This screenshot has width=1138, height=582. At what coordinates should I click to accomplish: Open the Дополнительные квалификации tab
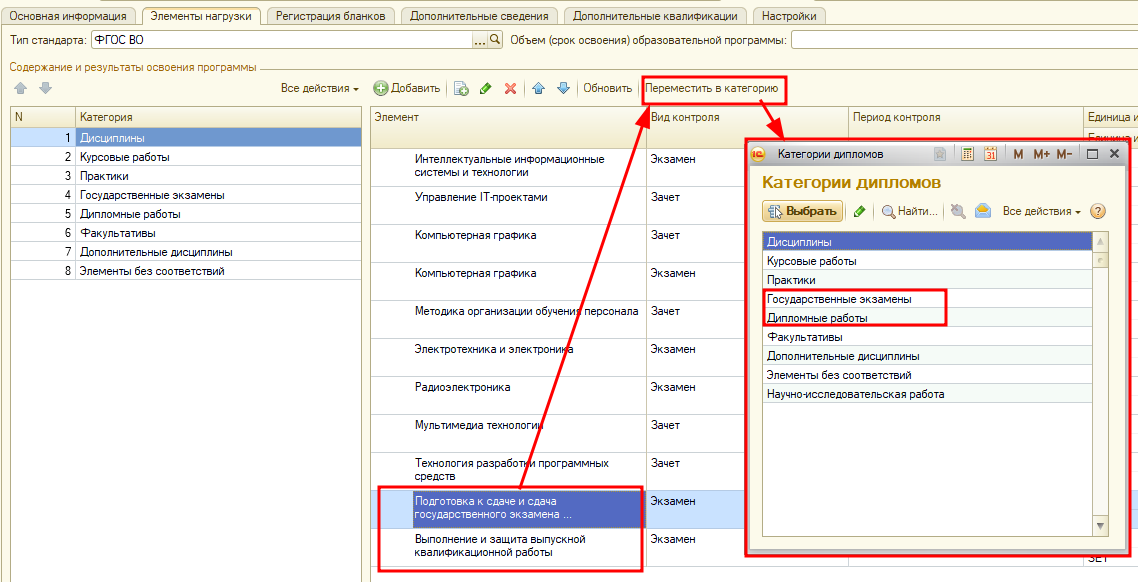coord(656,16)
